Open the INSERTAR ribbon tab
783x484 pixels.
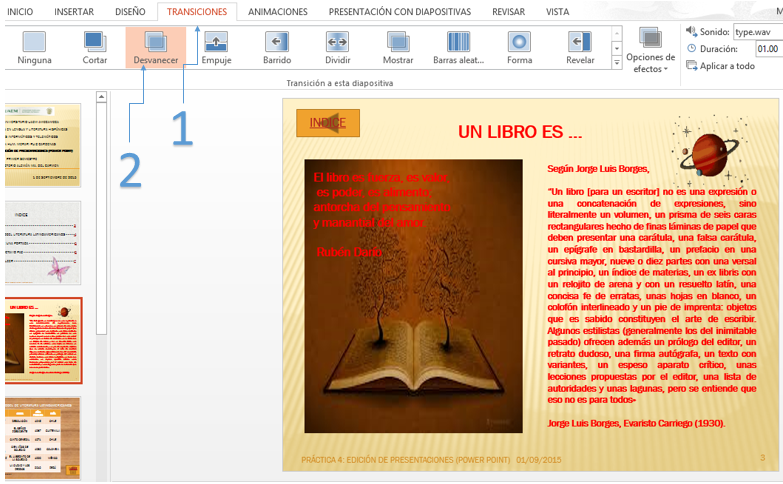(x=75, y=12)
